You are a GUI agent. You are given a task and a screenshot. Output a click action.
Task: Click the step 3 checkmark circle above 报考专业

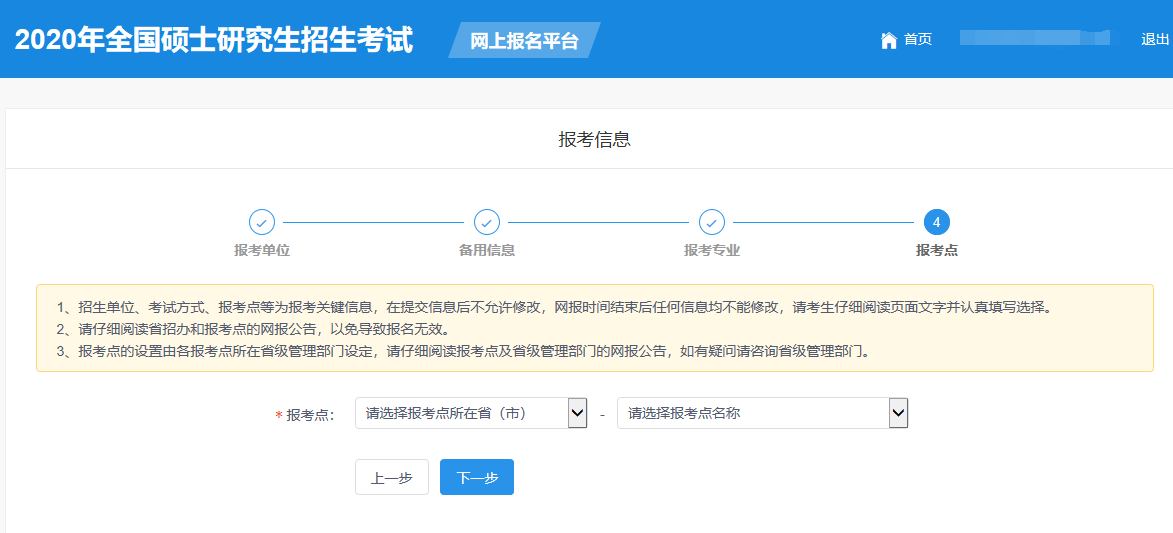point(712,222)
